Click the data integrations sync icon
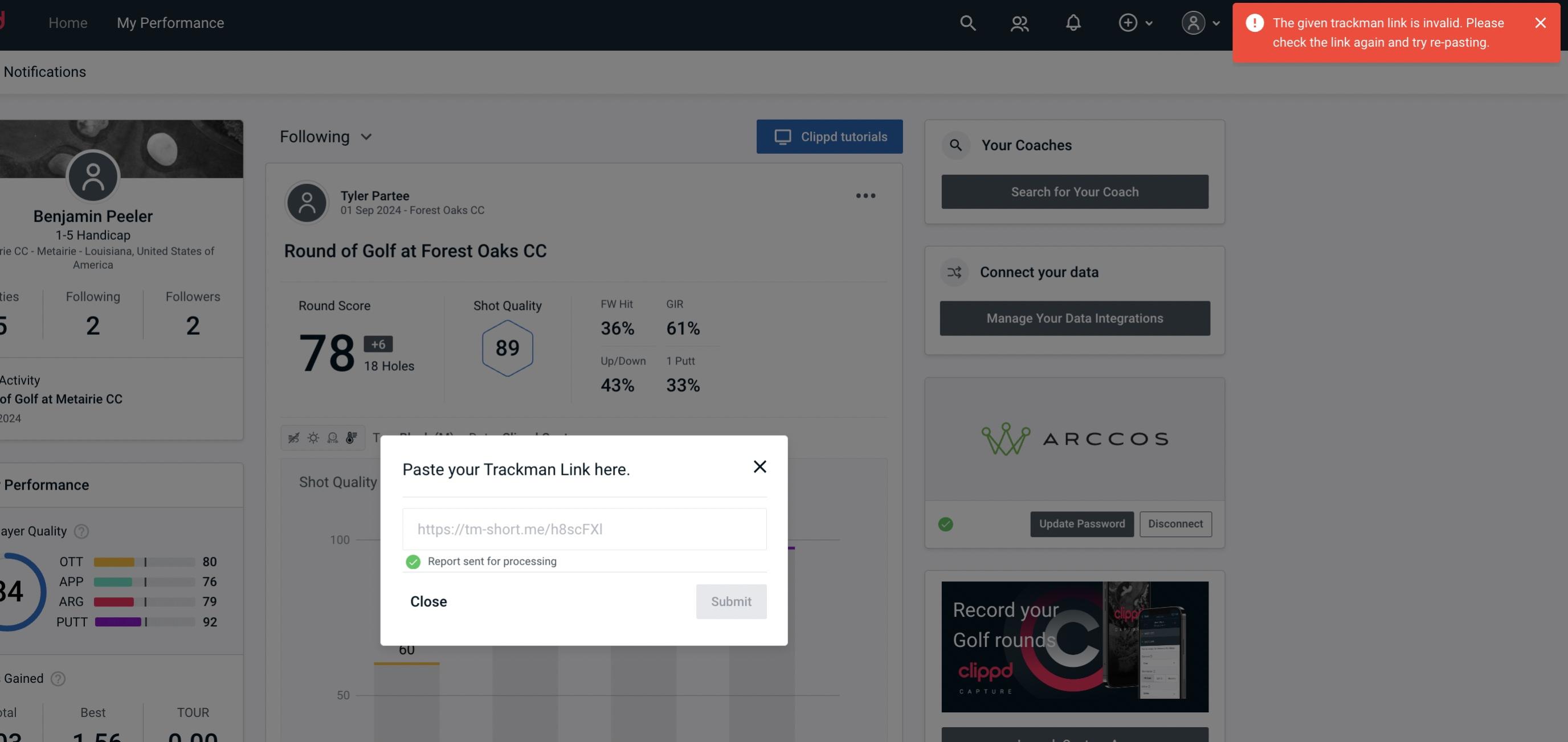Screen dimensions: 1568x742 (954, 272)
